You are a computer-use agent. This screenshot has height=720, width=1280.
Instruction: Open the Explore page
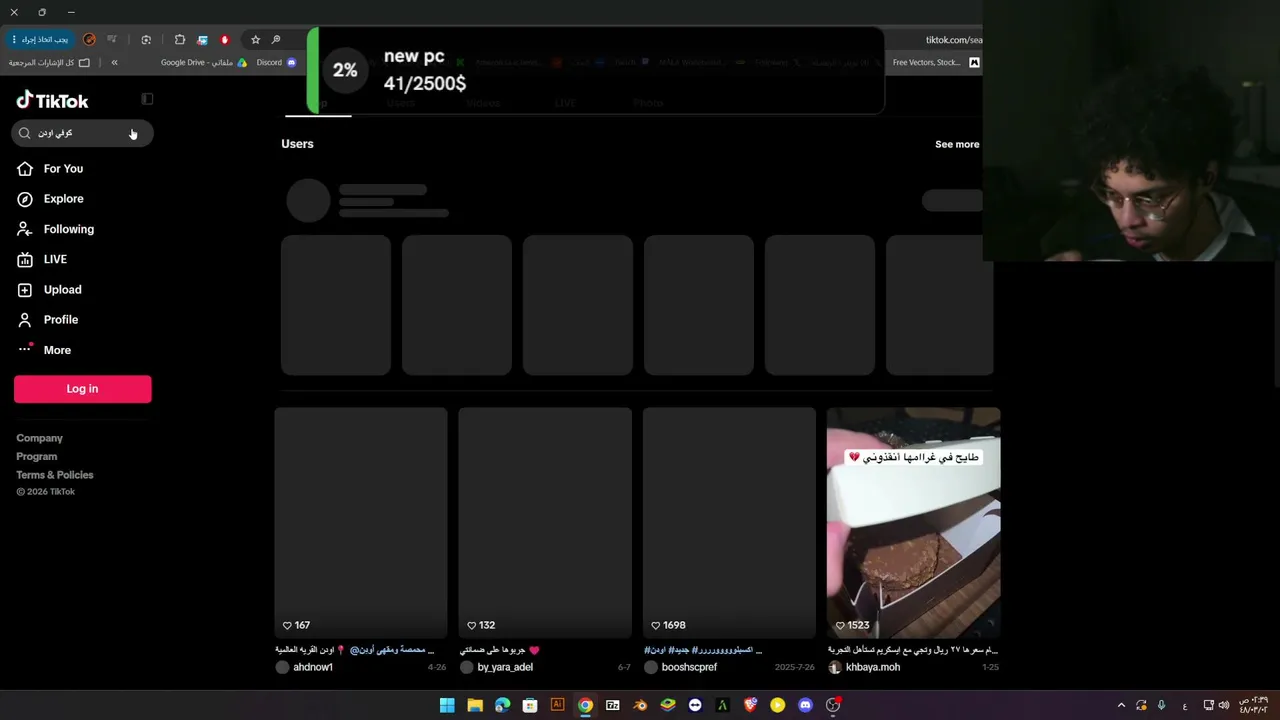[x=63, y=199]
